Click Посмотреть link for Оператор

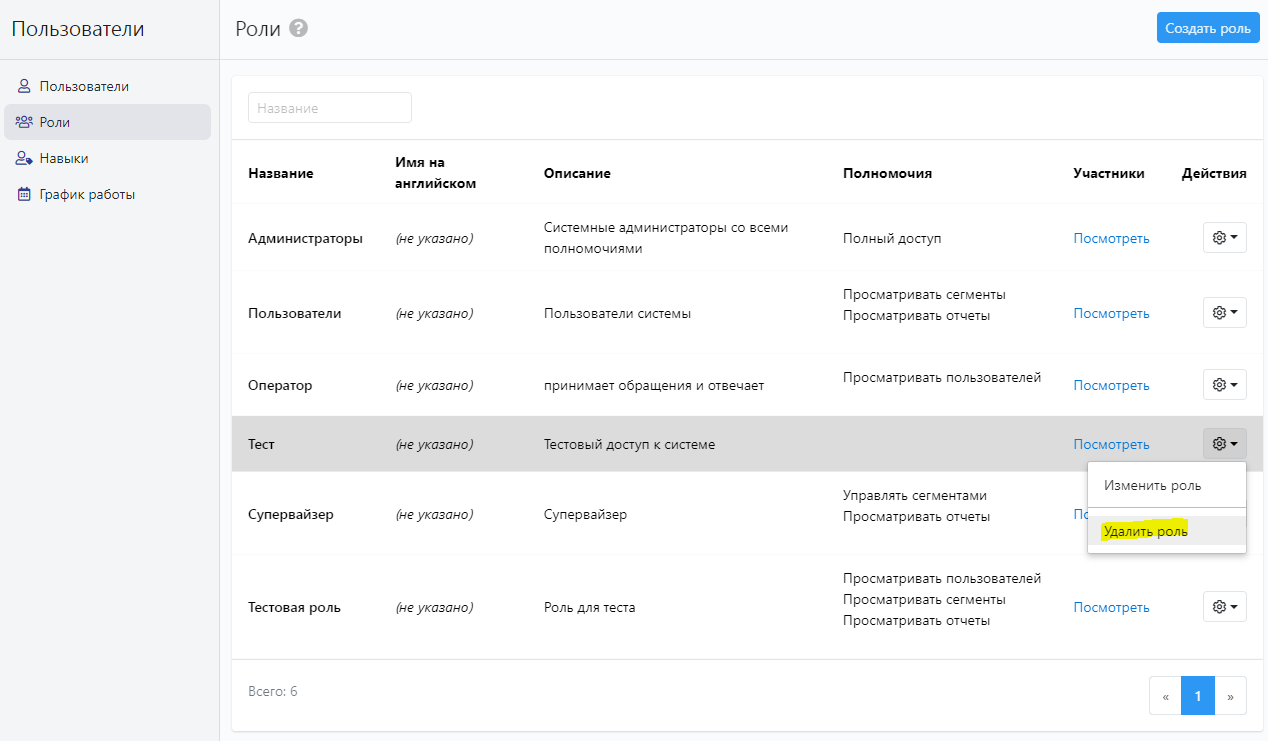[1111, 385]
